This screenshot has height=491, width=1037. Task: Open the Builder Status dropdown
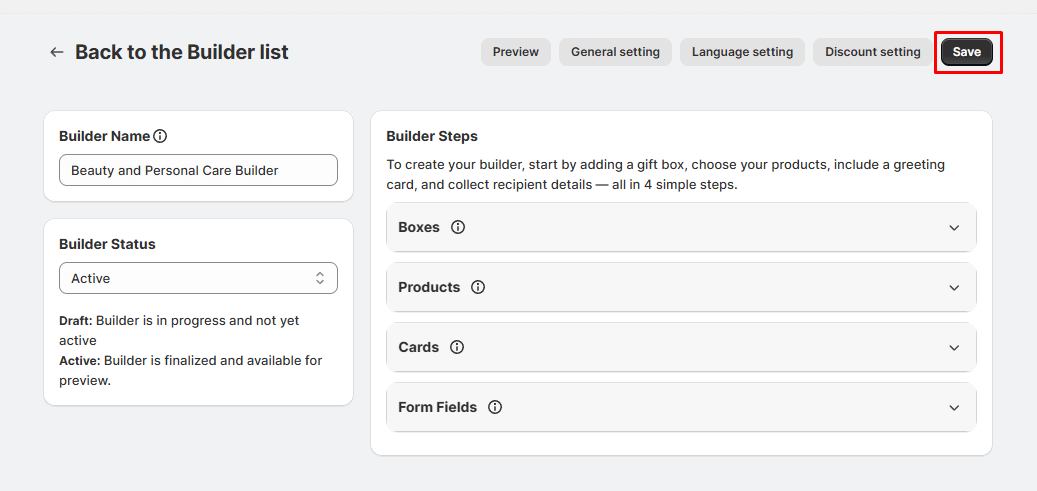point(198,278)
